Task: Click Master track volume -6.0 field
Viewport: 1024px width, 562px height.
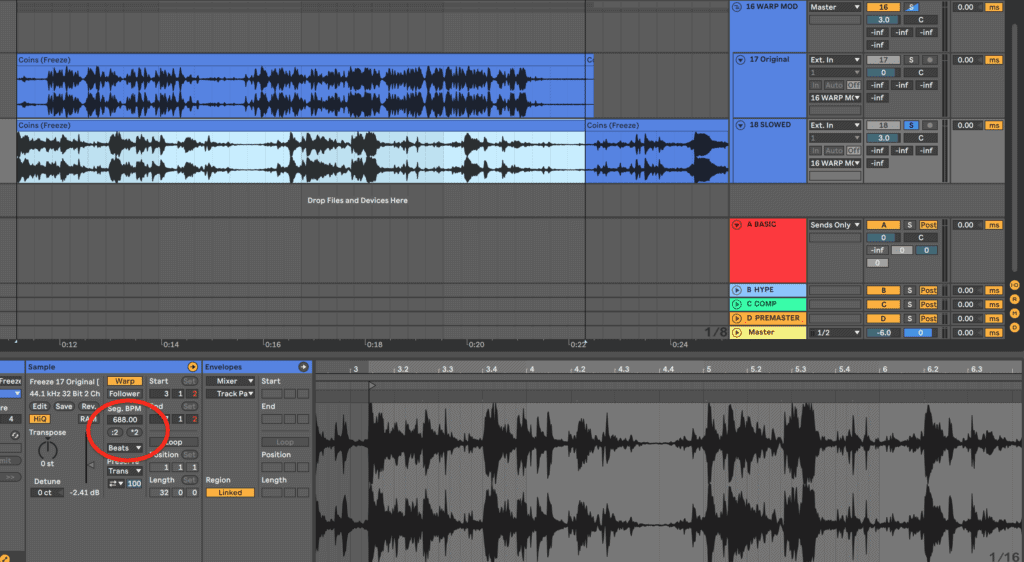Action: pos(883,333)
